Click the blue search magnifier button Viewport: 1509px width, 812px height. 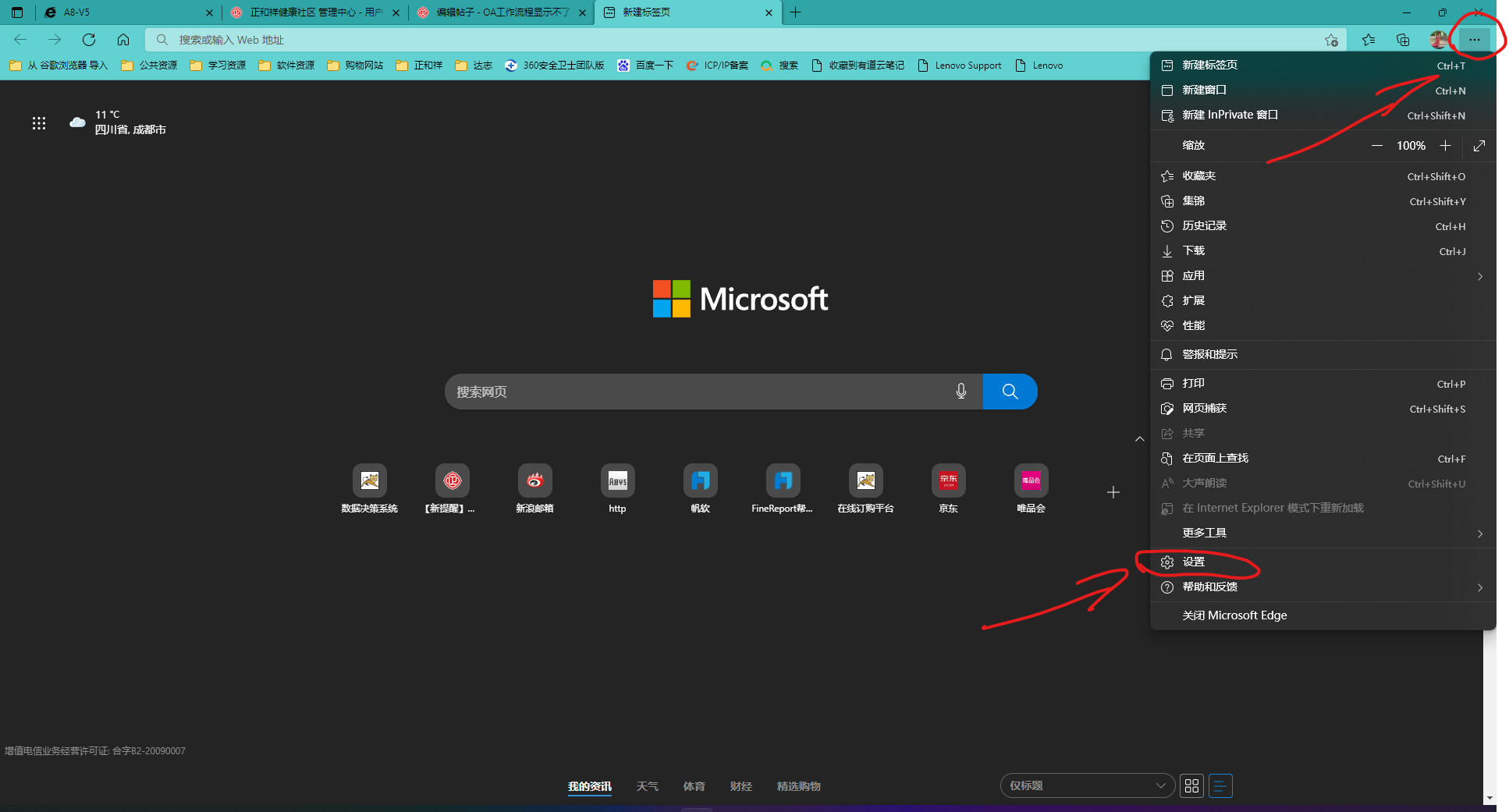pyautogui.click(x=1010, y=392)
